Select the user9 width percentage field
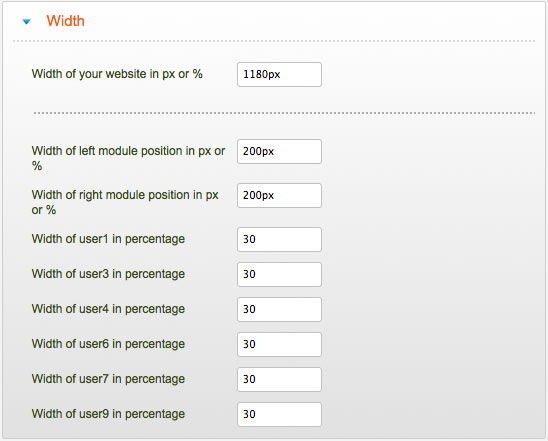The width and height of the screenshot is (548, 441). (279, 414)
